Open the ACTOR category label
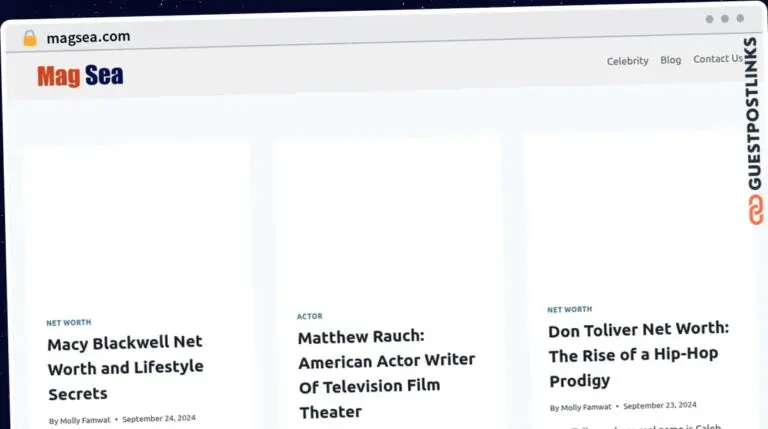The width and height of the screenshot is (768, 429). pos(310,316)
